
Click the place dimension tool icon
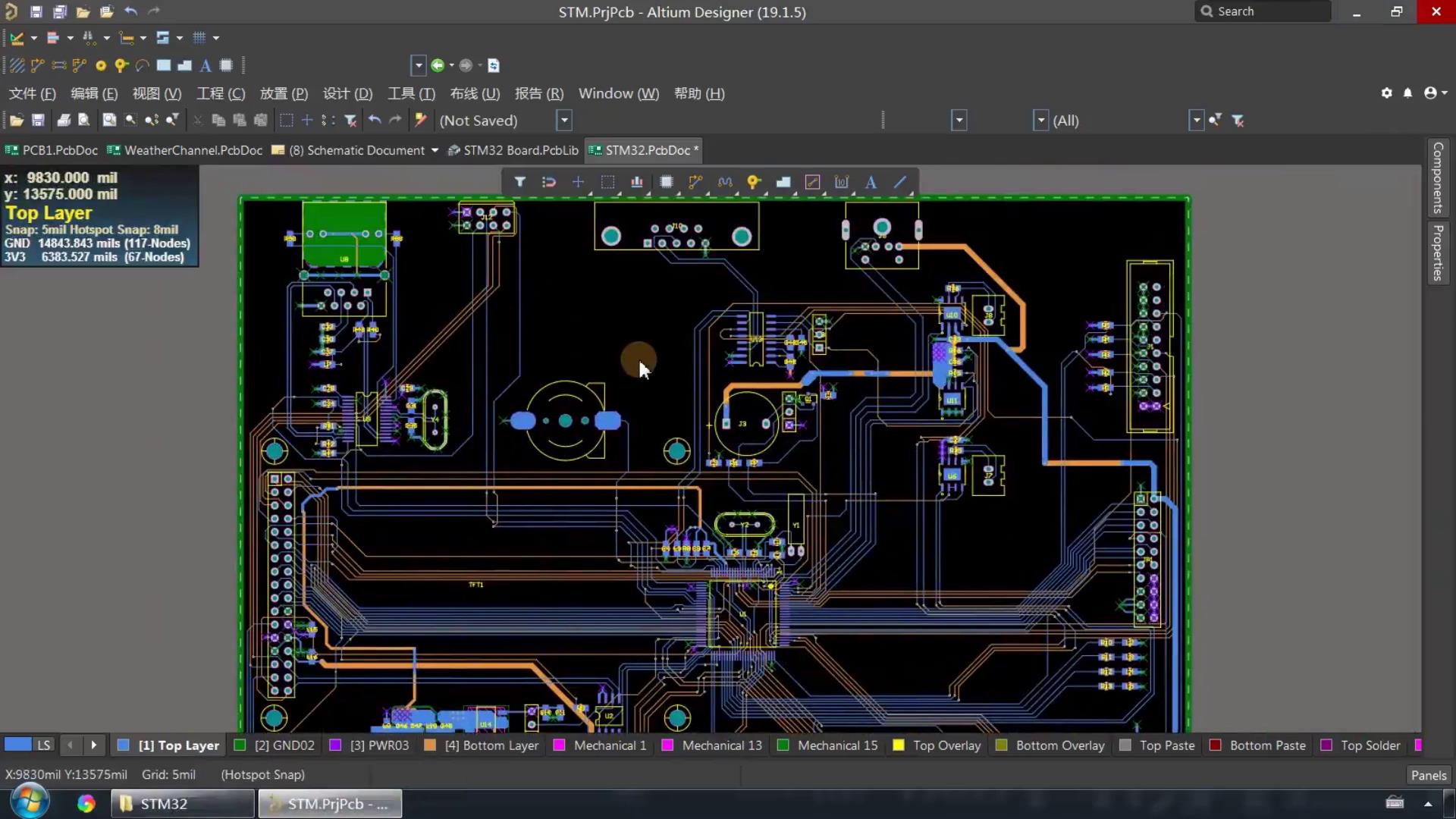(x=842, y=182)
